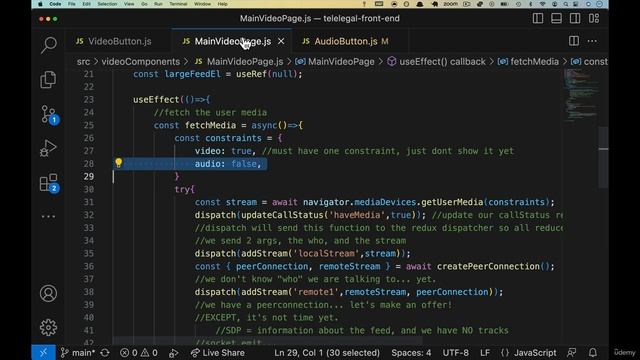The width and height of the screenshot is (640, 360).
Task: Close the MainVideoPage.js tab
Action: 281,41
